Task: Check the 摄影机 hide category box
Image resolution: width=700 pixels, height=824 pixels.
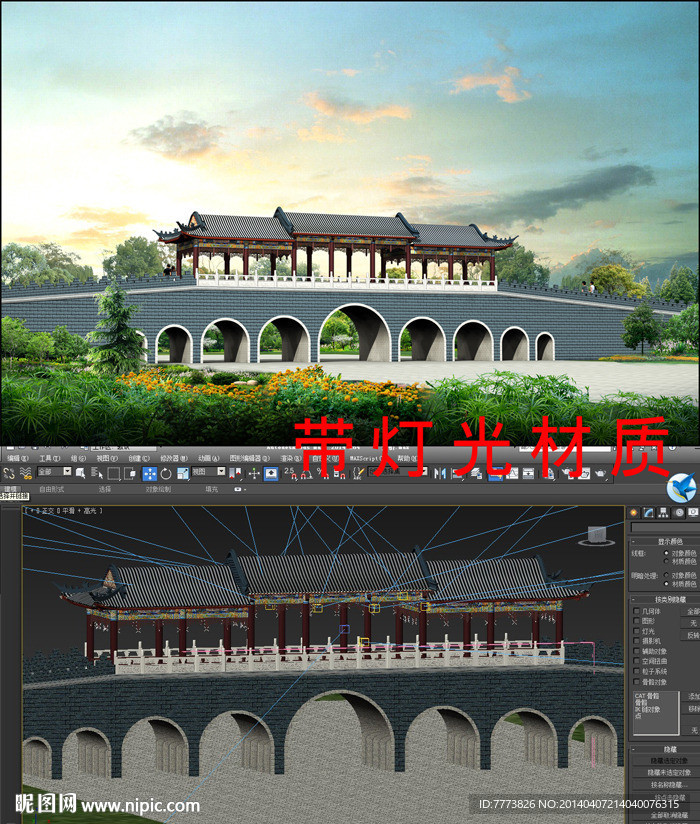Action: (x=636, y=641)
